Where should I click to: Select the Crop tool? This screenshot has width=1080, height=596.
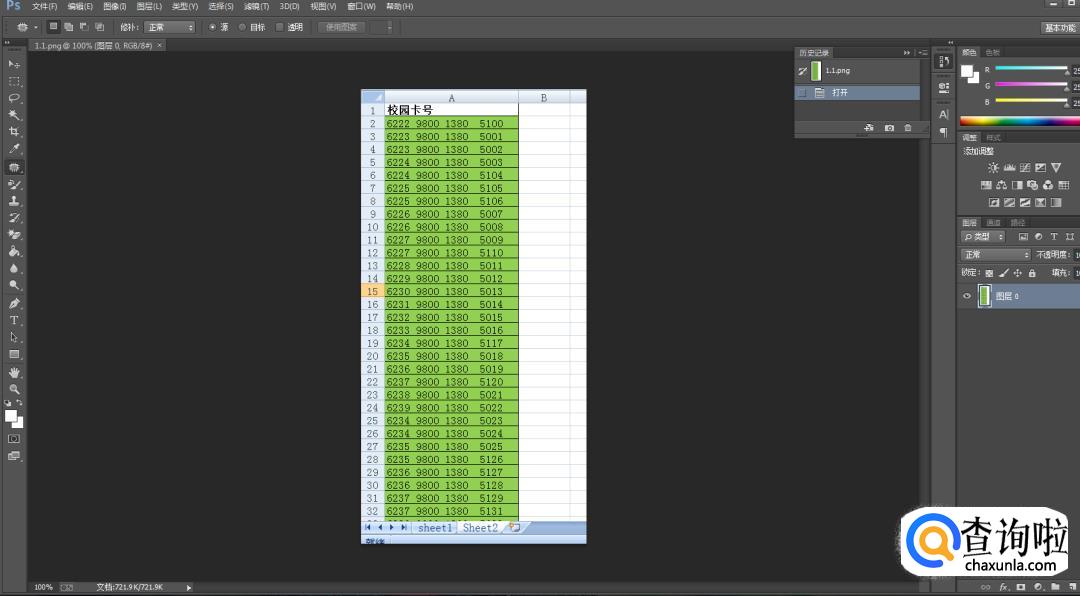pos(14,132)
